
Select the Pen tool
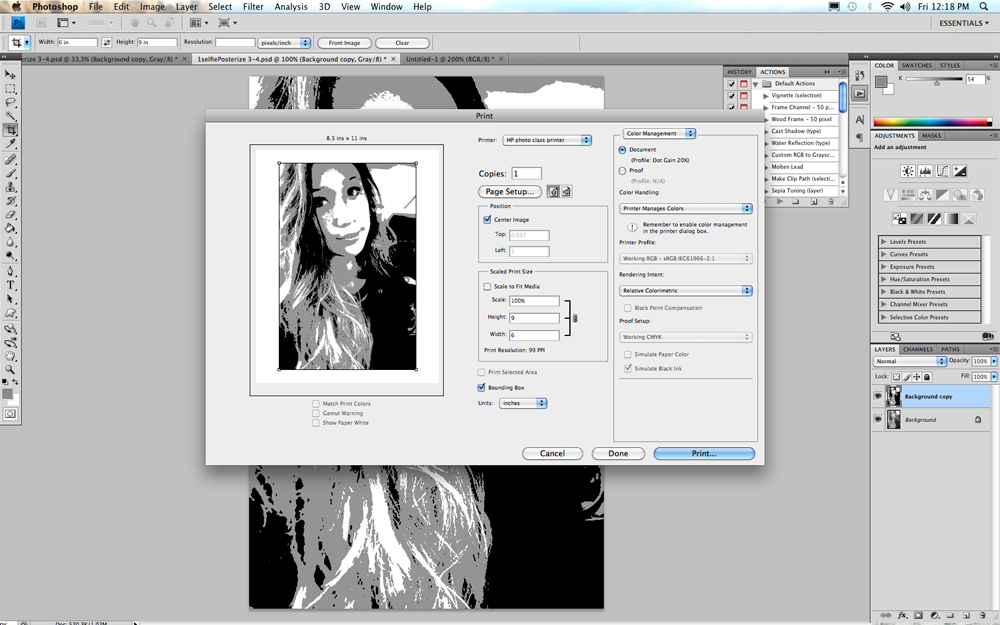(10, 271)
